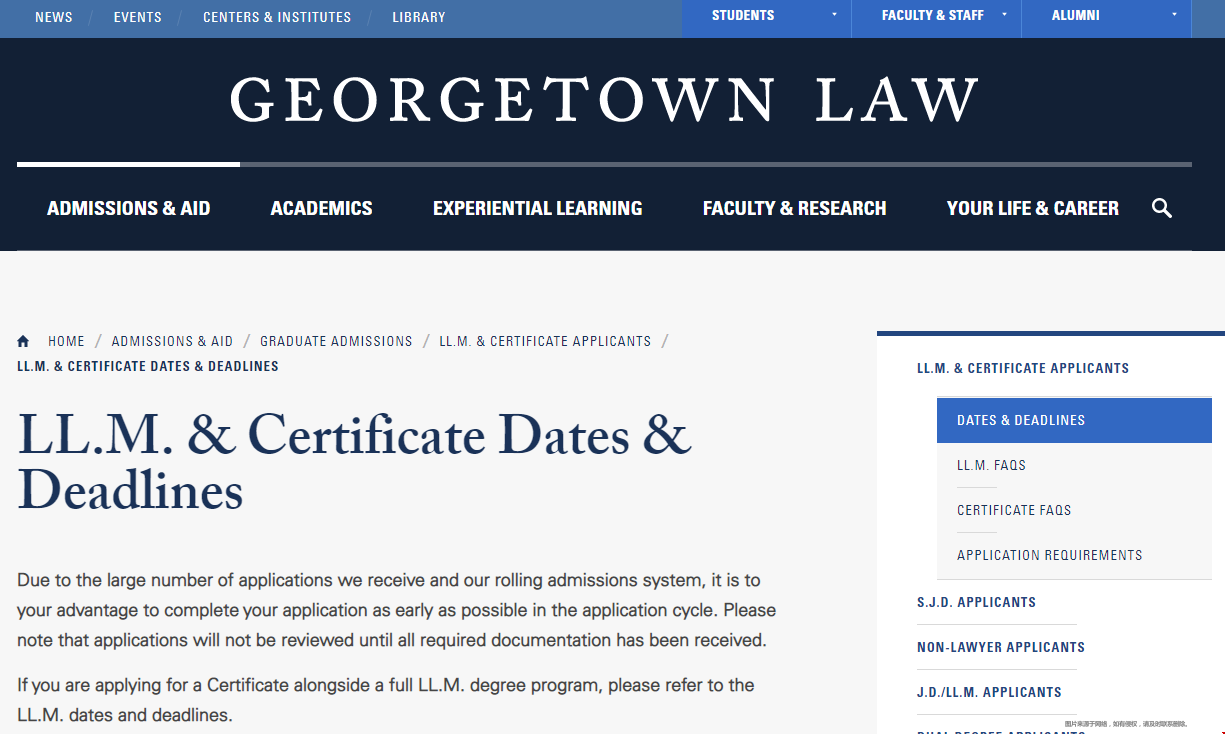
Task: Select LL.M. & Certificate Applicants breadcrumb link
Action: pos(545,341)
